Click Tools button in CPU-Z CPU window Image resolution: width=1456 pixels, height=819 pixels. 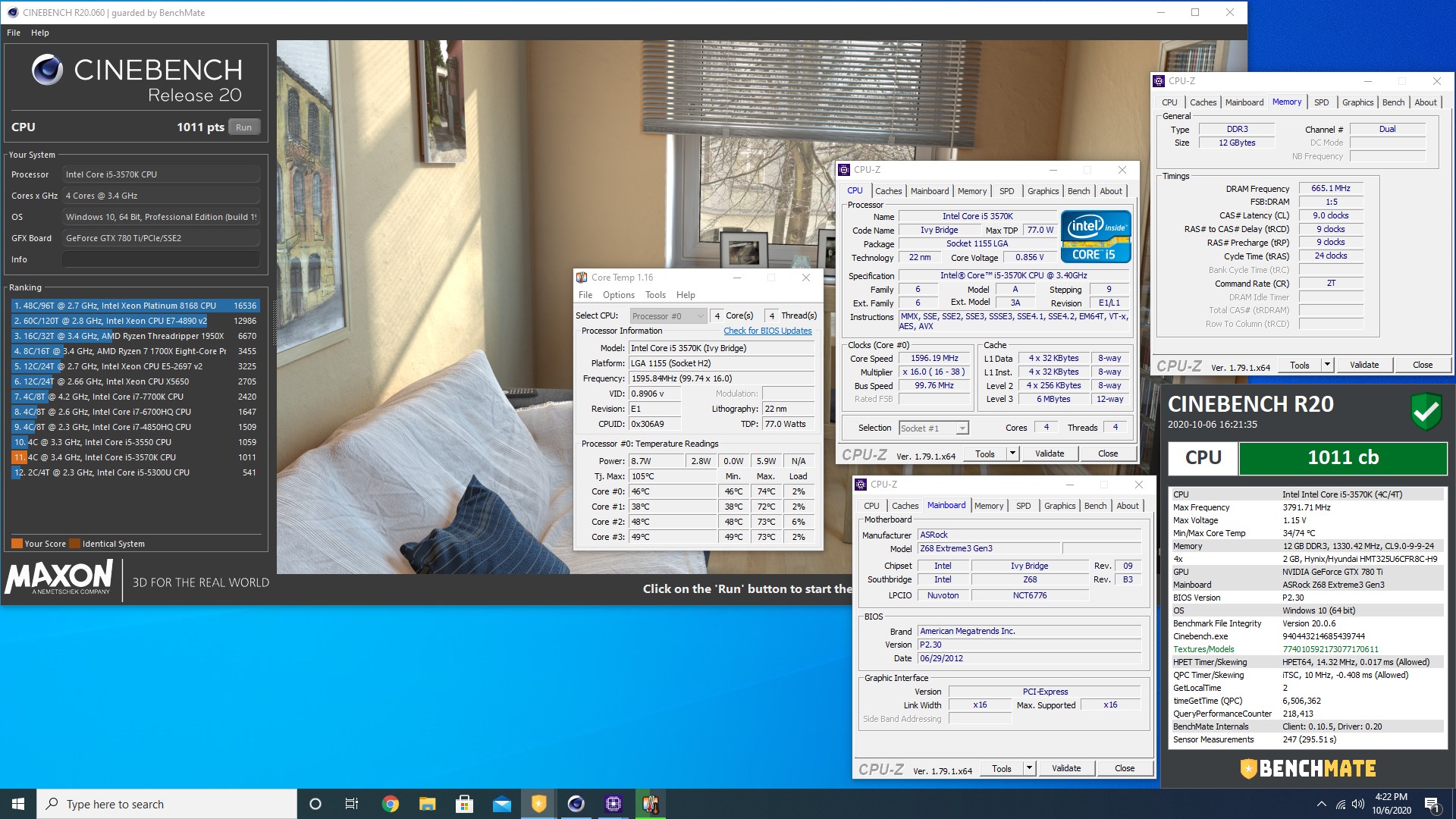coord(984,453)
